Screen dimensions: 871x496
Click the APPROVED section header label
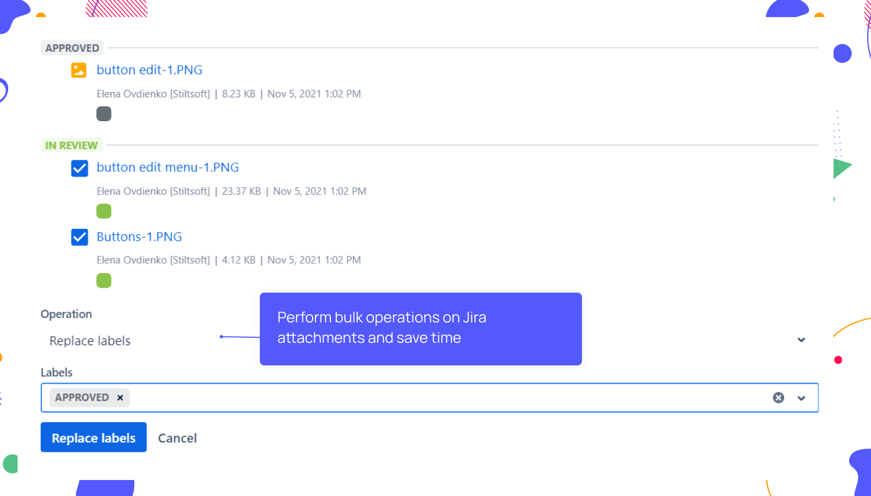[x=72, y=48]
